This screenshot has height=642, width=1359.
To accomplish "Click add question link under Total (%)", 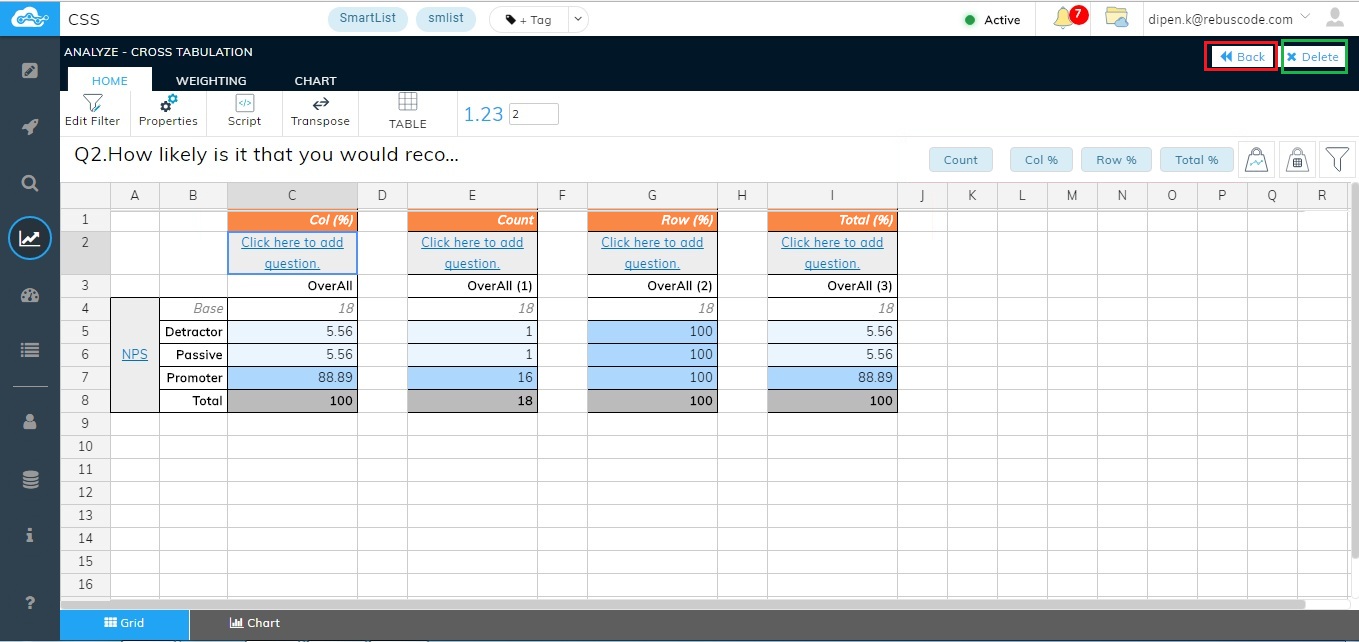I will point(832,253).
